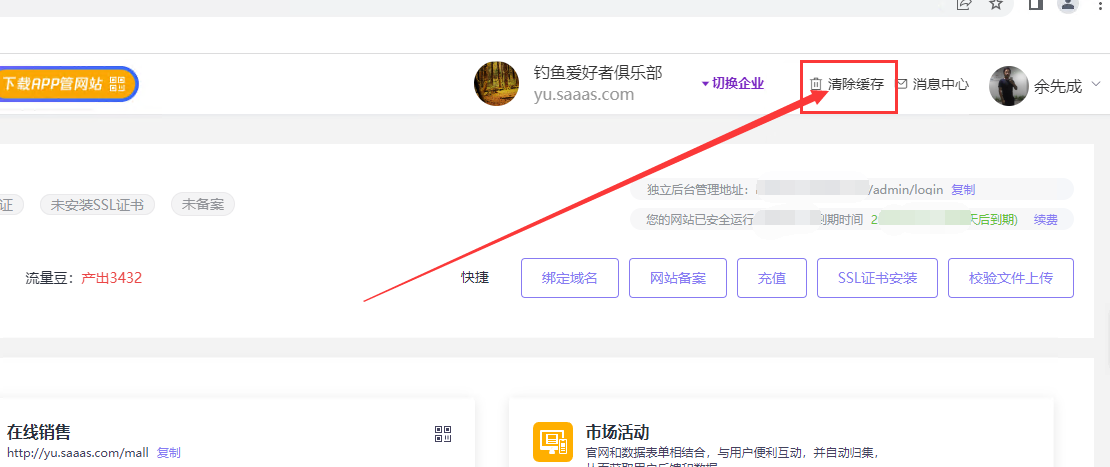Click the browser side panel icon
The image size is (1110, 467).
[1035, 5]
